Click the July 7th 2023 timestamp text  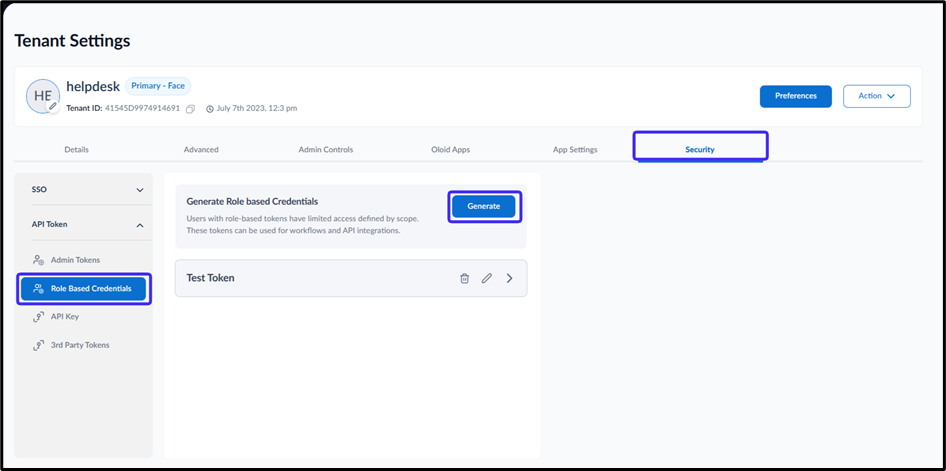pos(256,109)
